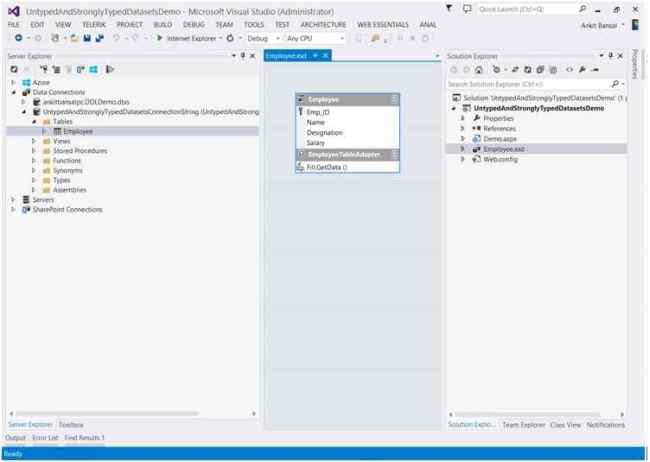This screenshot has width=650, height=462.
Task: Start debugging with the green play icon
Action: 159,38
